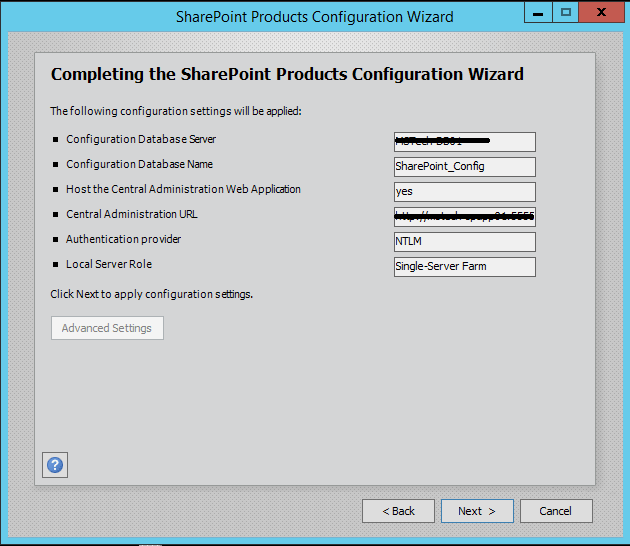Select the SharePoint_Config database name field
This screenshot has width=630, height=546.
tap(465, 167)
